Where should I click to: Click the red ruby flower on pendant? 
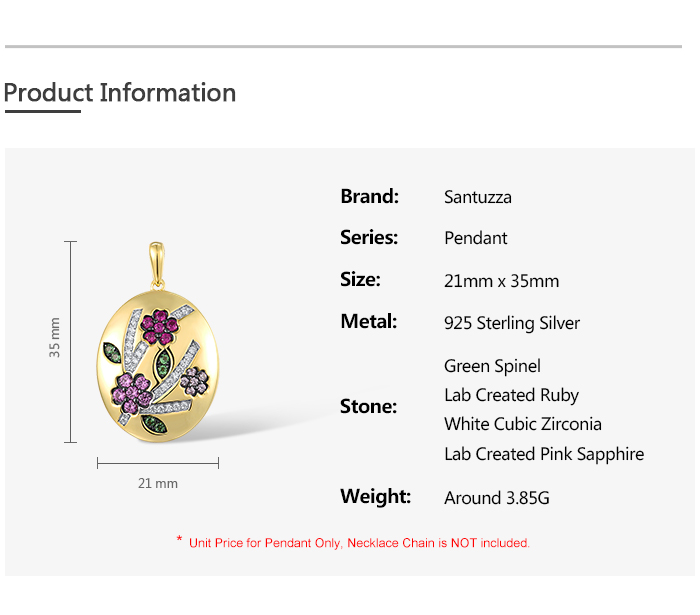[x=160, y=325]
